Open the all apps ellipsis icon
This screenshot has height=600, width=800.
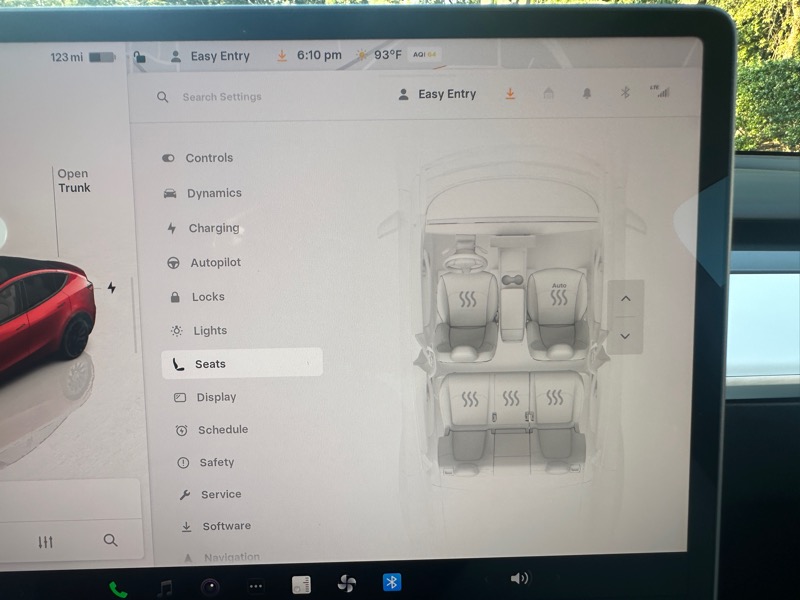pos(256,586)
